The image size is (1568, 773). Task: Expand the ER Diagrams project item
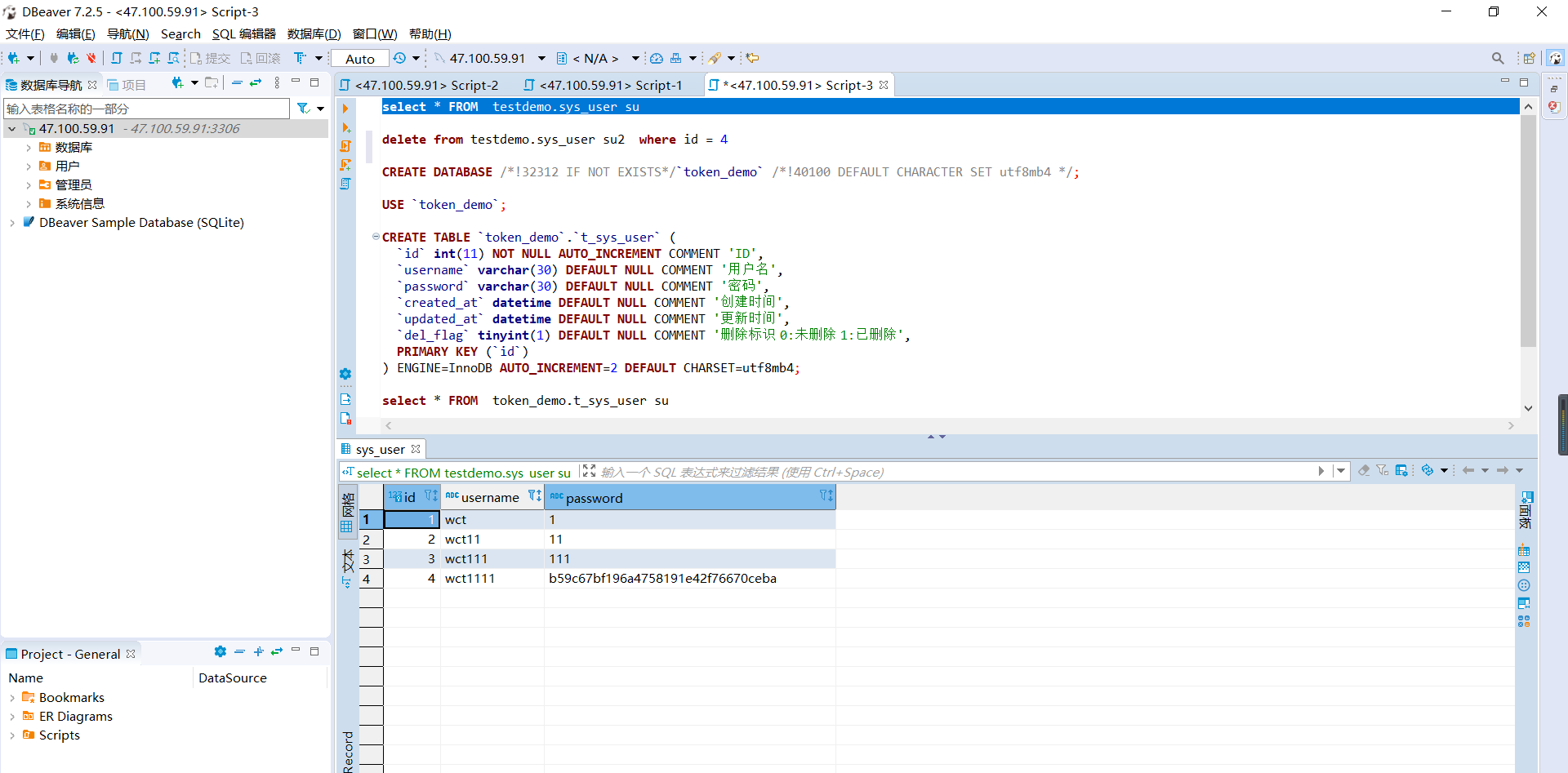click(x=12, y=717)
